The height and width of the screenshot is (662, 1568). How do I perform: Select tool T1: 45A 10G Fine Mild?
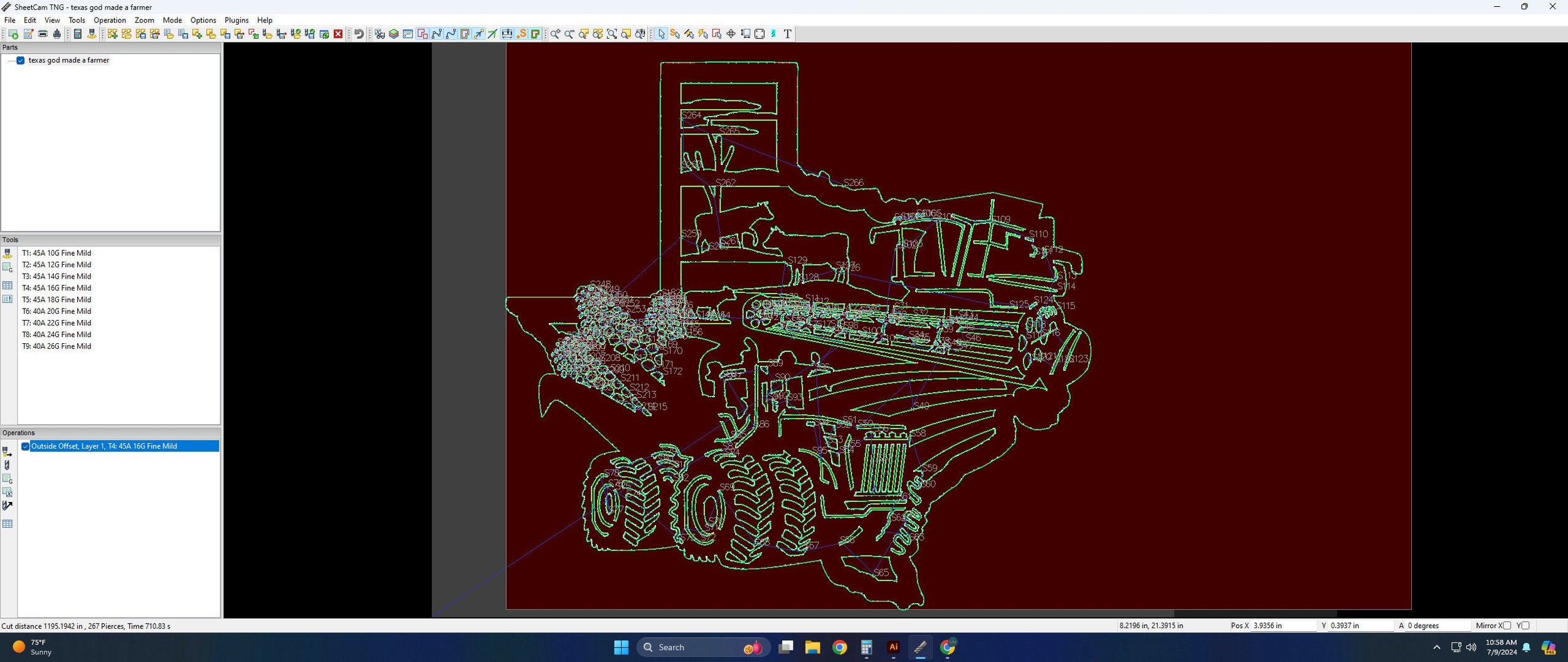(x=56, y=254)
